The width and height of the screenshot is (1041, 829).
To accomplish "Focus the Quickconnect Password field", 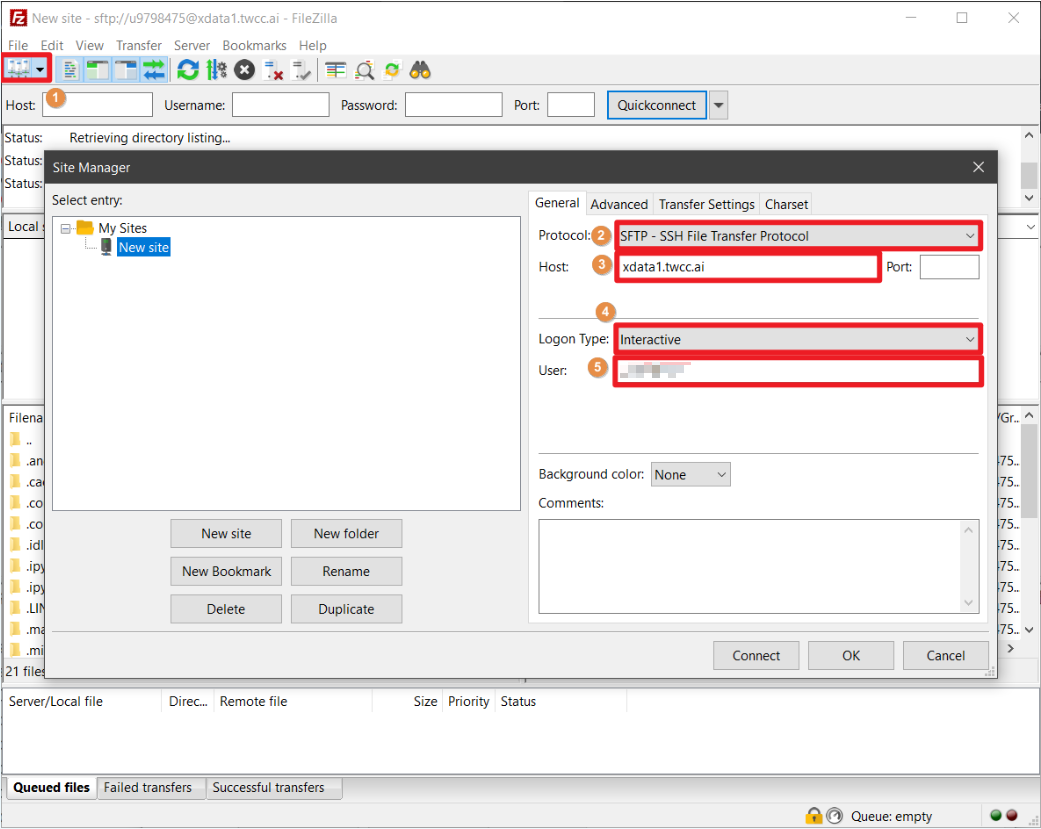I will [453, 105].
